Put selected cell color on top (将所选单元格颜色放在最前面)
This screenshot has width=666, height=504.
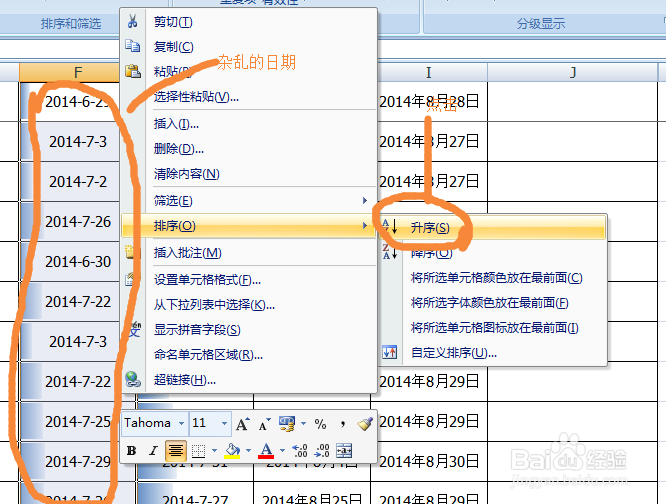pyautogui.click(x=493, y=278)
